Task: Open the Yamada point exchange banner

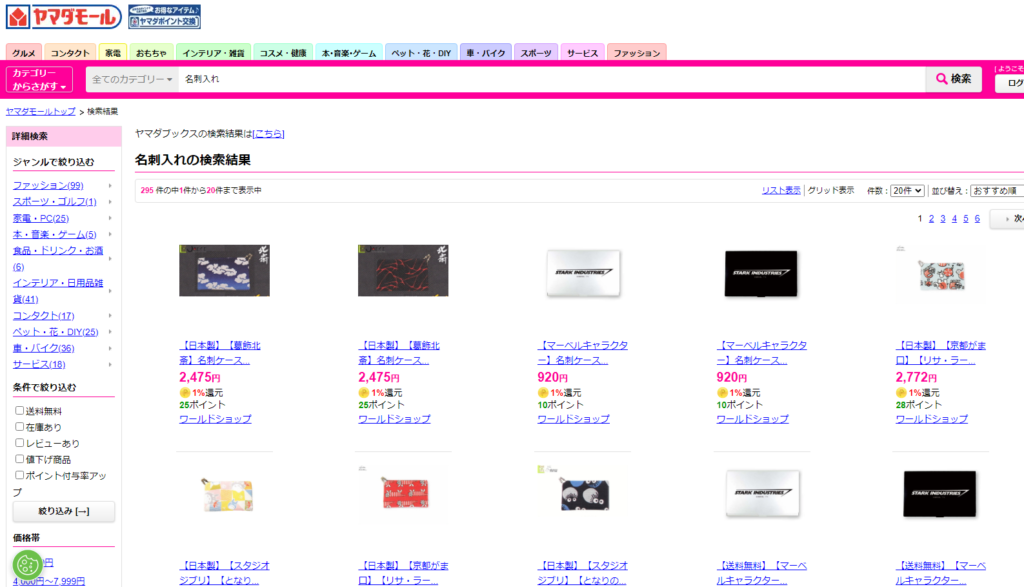Action: (165, 16)
